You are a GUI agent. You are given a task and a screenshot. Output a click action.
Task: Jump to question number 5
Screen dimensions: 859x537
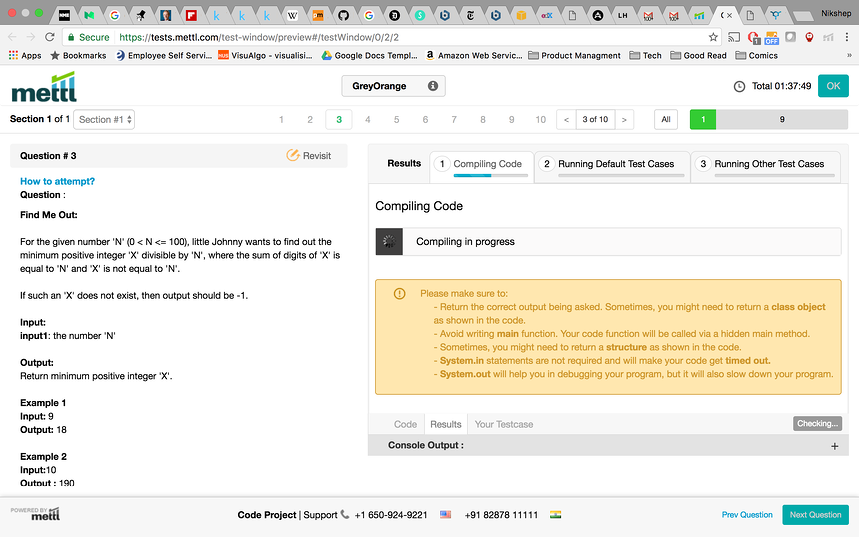[x=396, y=119]
